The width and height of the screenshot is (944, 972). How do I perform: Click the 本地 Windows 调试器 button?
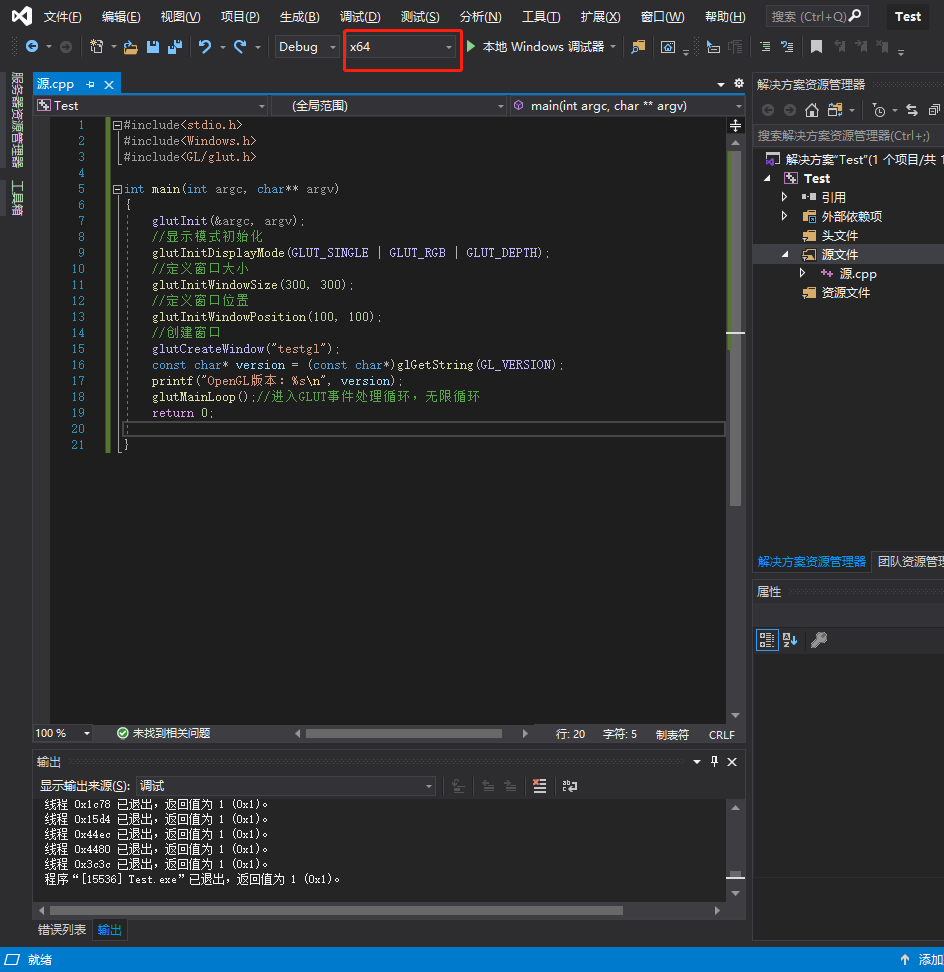(x=543, y=46)
